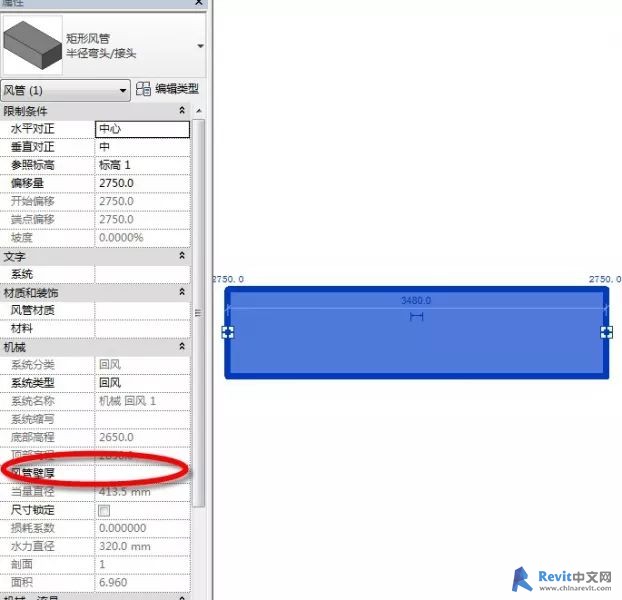Viewport: 622px width, 600px height.
Task: Toggle the 尺寸锁定 checkbox
Action: (x=104, y=510)
